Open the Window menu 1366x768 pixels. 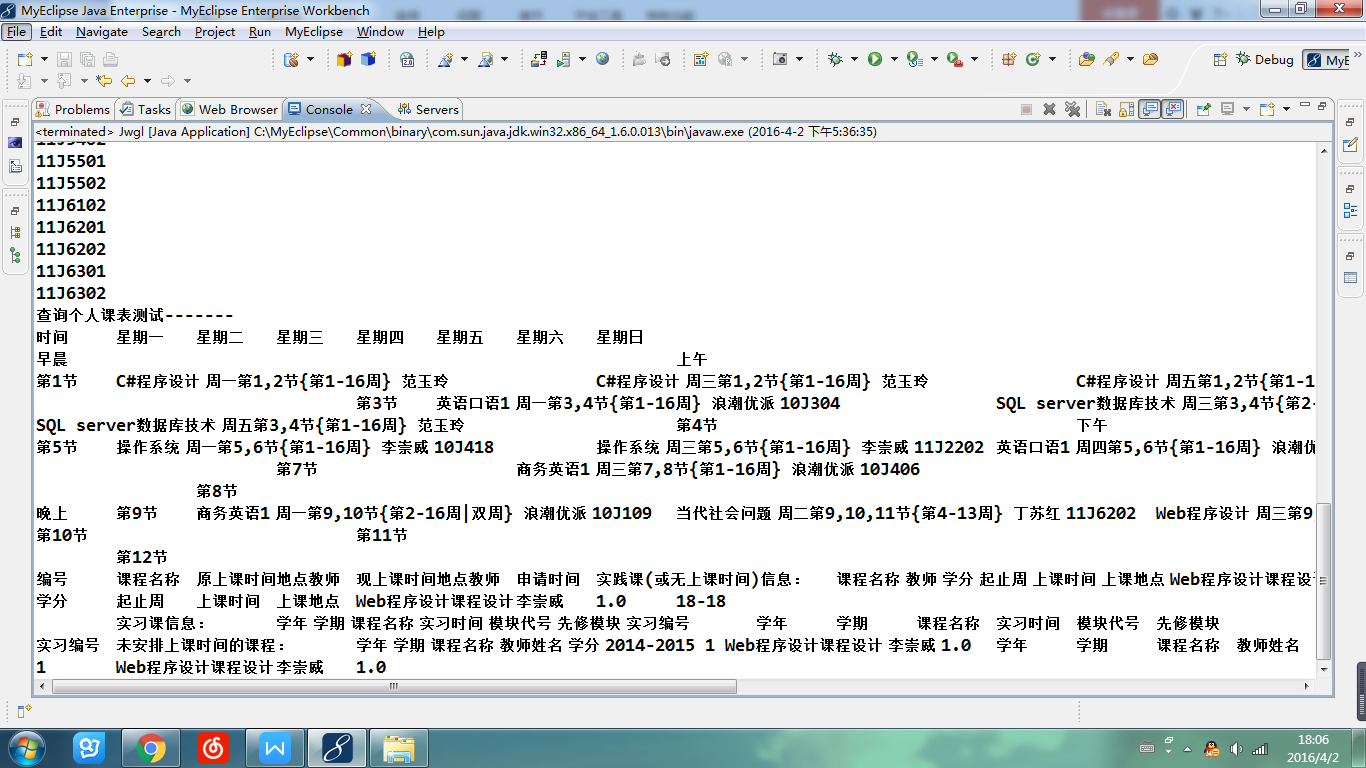tap(381, 32)
